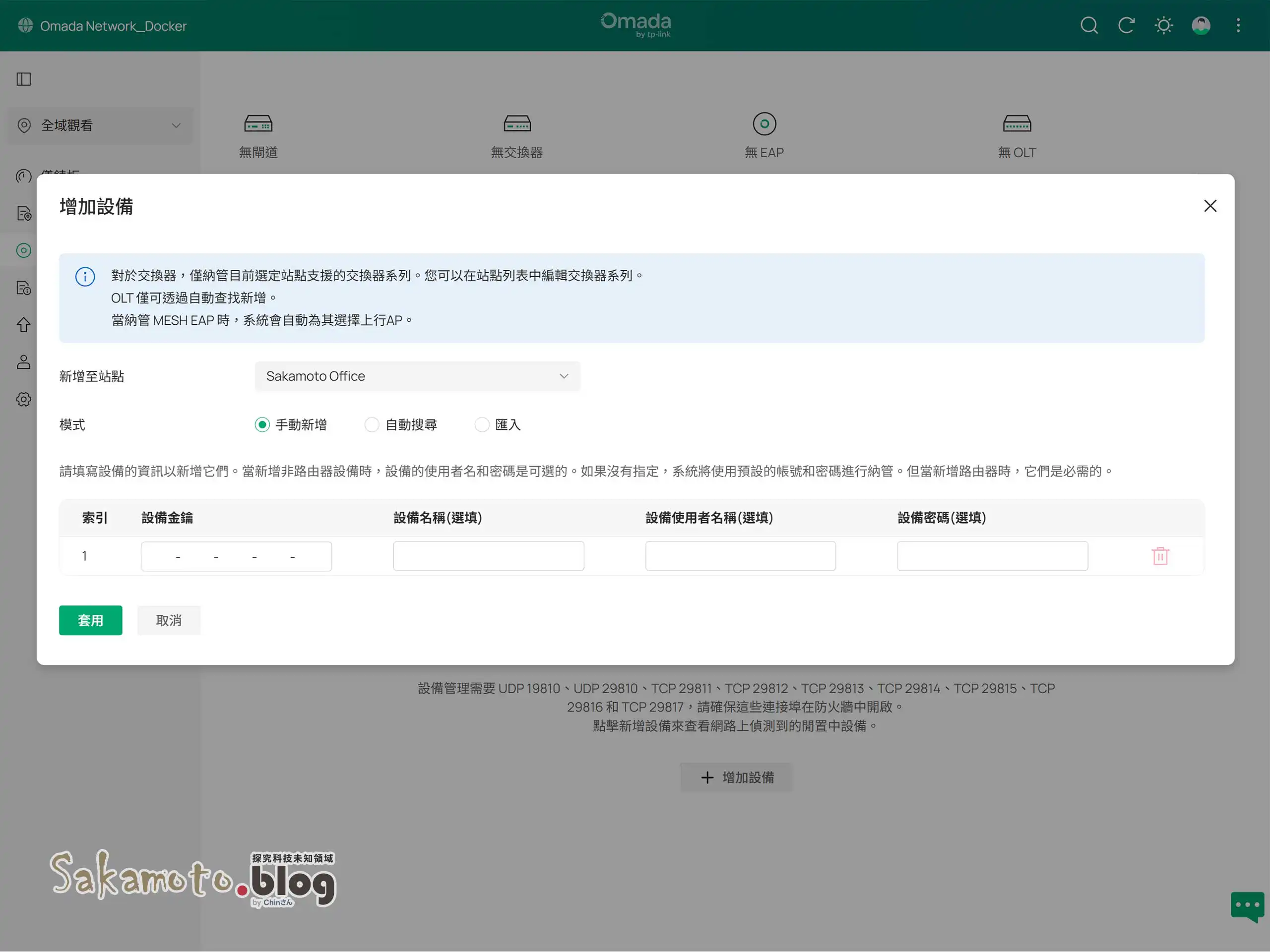The height and width of the screenshot is (952, 1270).
Task: Click the 取消 cancel button
Action: click(x=168, y=620)
